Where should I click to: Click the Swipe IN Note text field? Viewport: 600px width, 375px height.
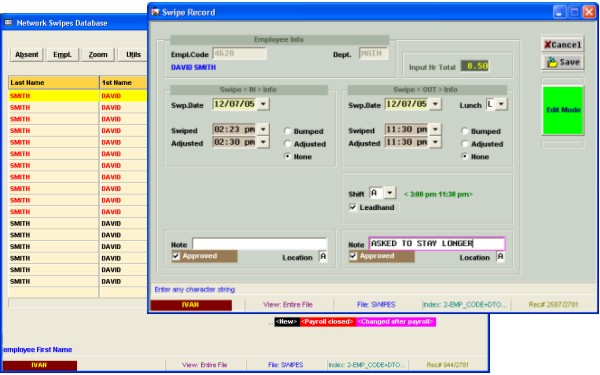point(260,244)
